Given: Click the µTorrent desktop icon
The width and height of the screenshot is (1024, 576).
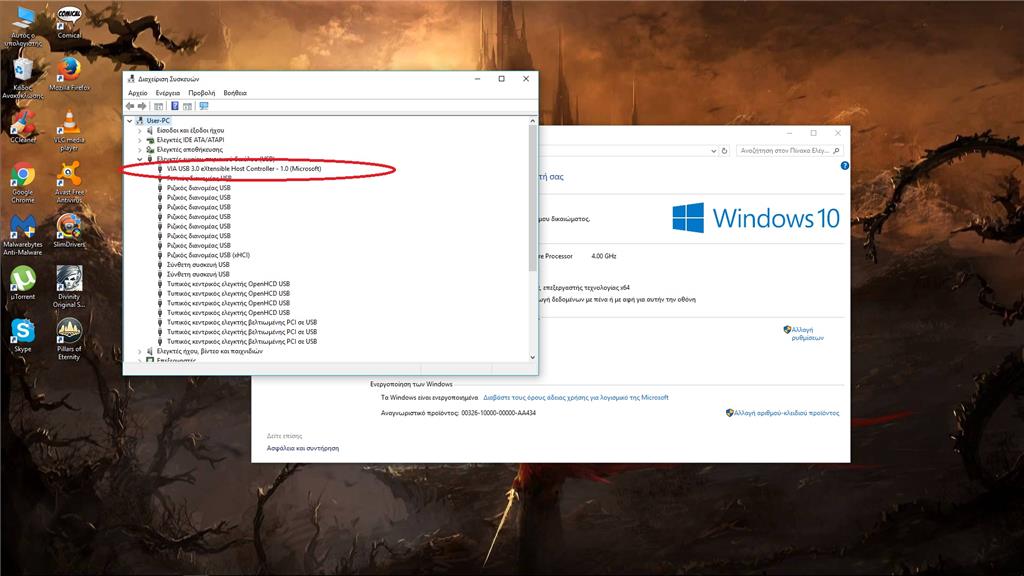Looking at the screenshot, I should tap(23, 283).
